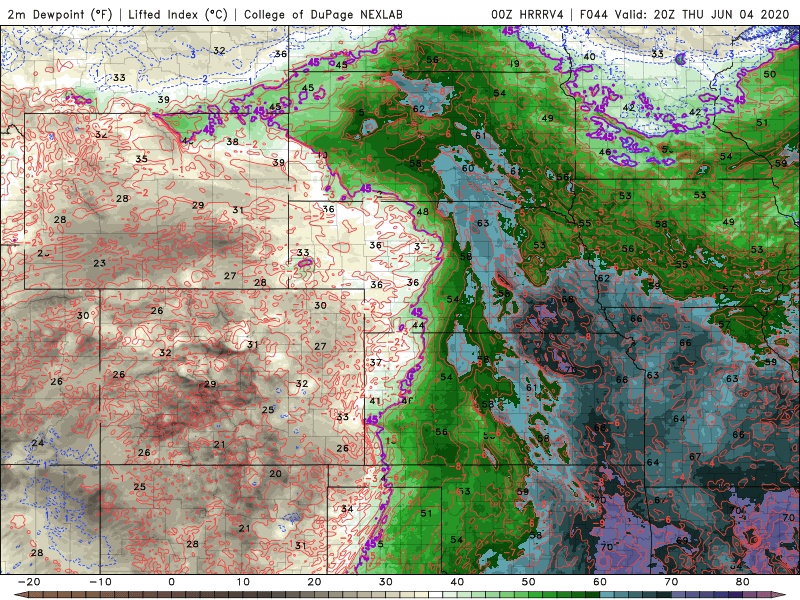Click the dewpoint value 19 on the map
The width and height of the screenshot is (800, 600).
point(514,64)
